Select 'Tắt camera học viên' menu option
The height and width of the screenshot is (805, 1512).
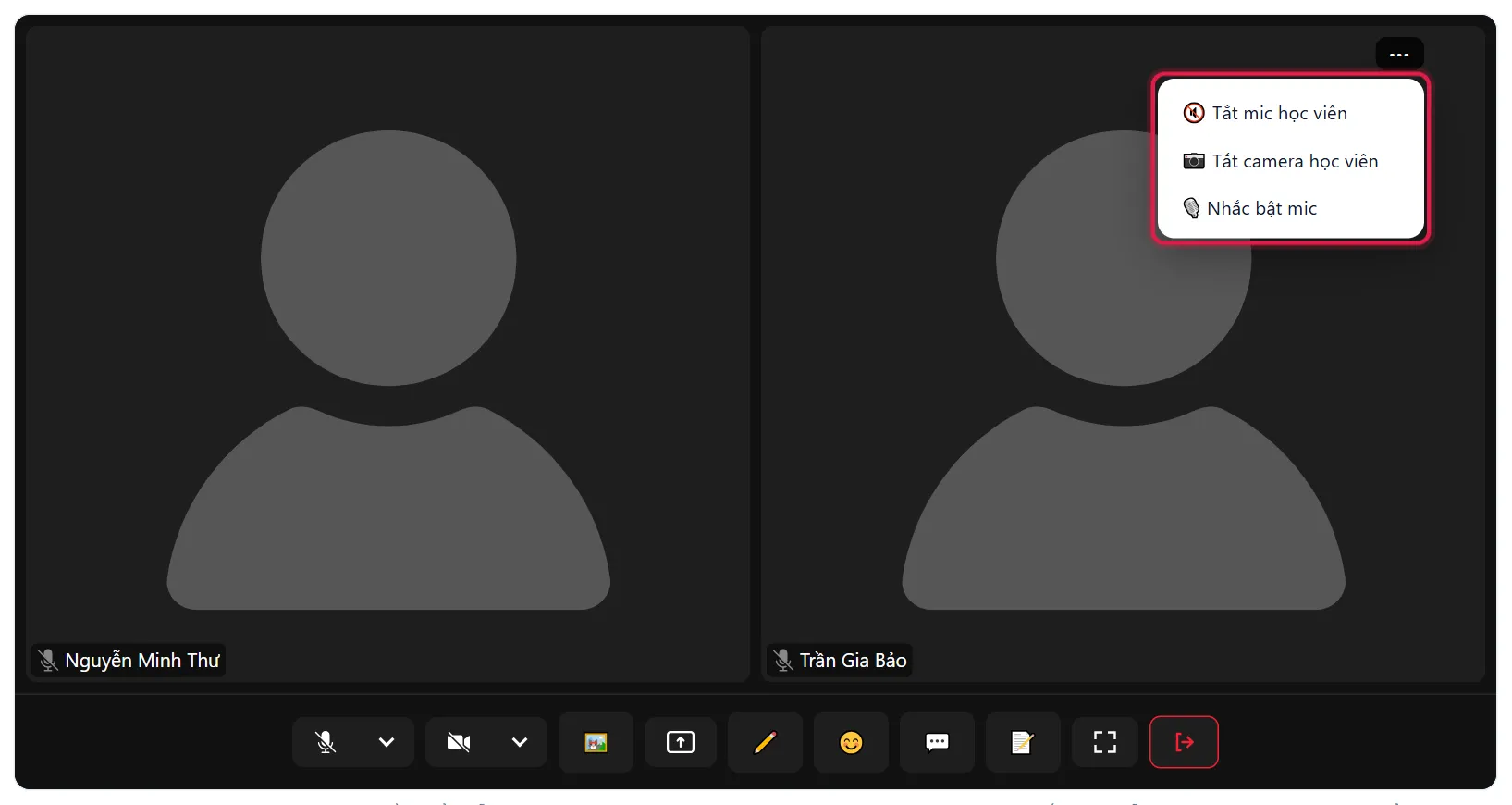click(1290, 161)
